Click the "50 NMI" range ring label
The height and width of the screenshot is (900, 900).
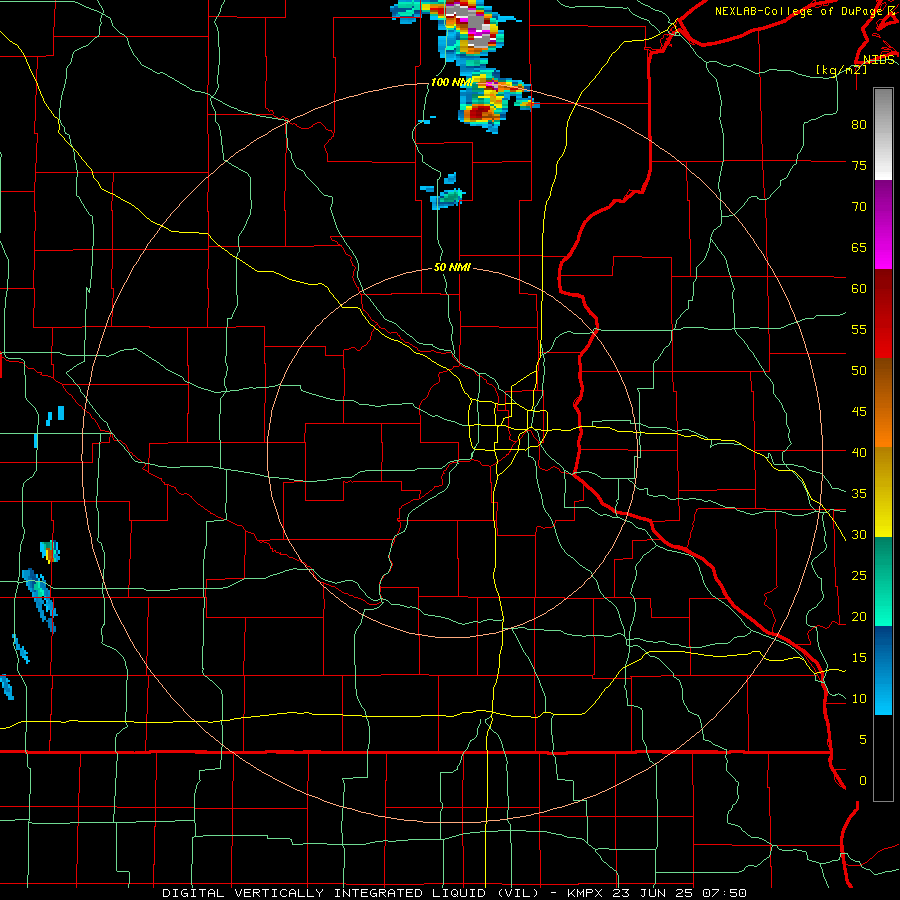452,267
